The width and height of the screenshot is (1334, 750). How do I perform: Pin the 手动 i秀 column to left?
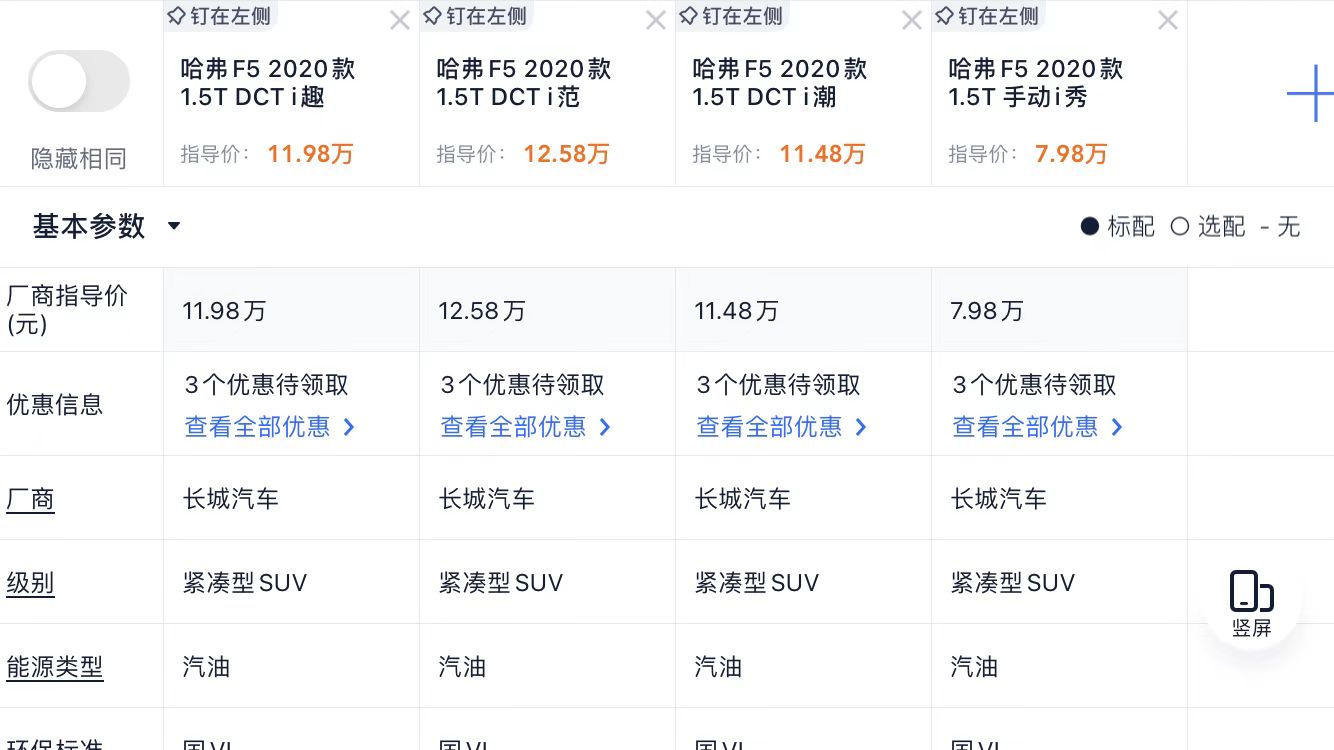(988, 16)
